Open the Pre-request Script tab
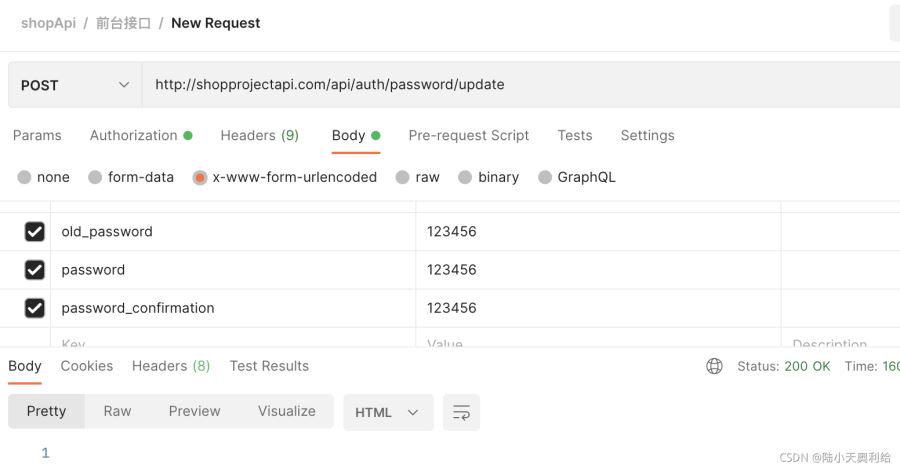Viewport: 900px width, 468px height. click(468, 135)
